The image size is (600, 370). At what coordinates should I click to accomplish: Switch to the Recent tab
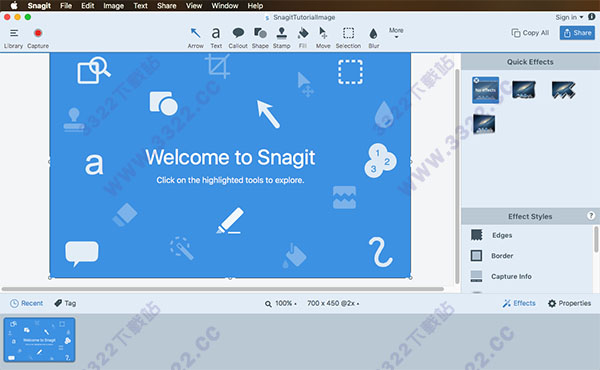(26, 303)
